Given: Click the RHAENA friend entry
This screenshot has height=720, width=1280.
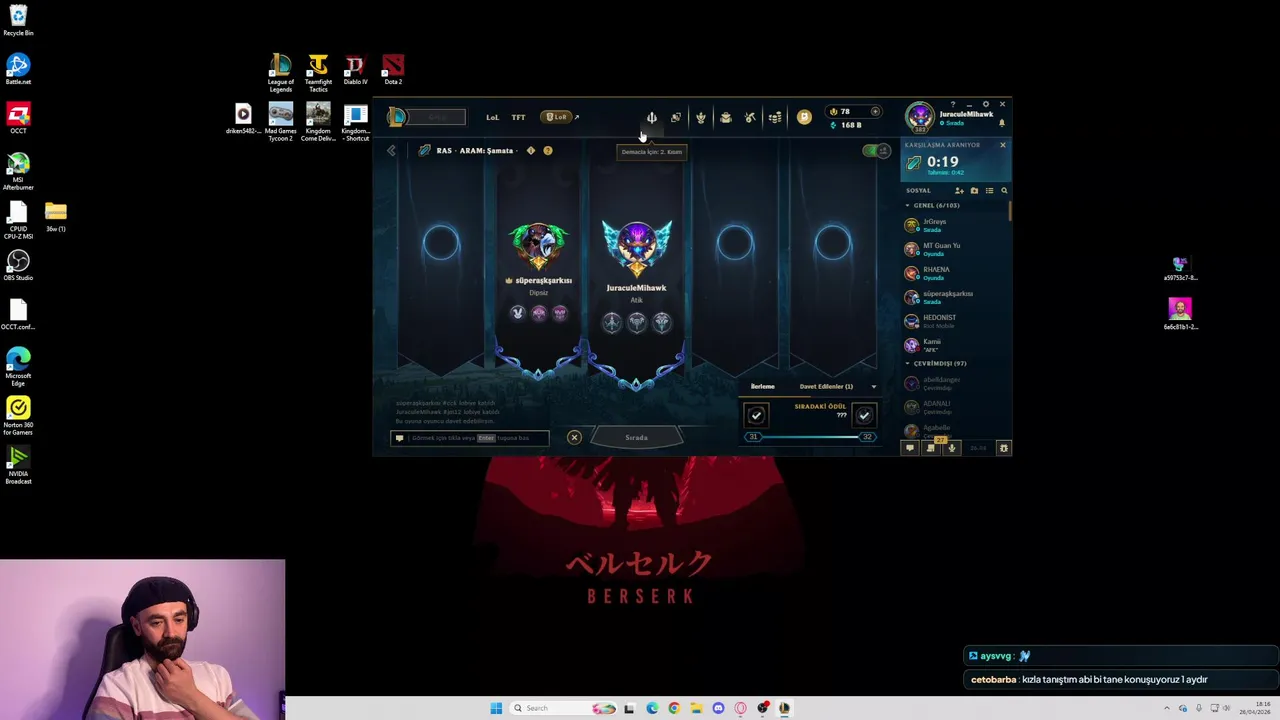Looking at the screenshot, I should pyautogui.click(x=955, y=273).
